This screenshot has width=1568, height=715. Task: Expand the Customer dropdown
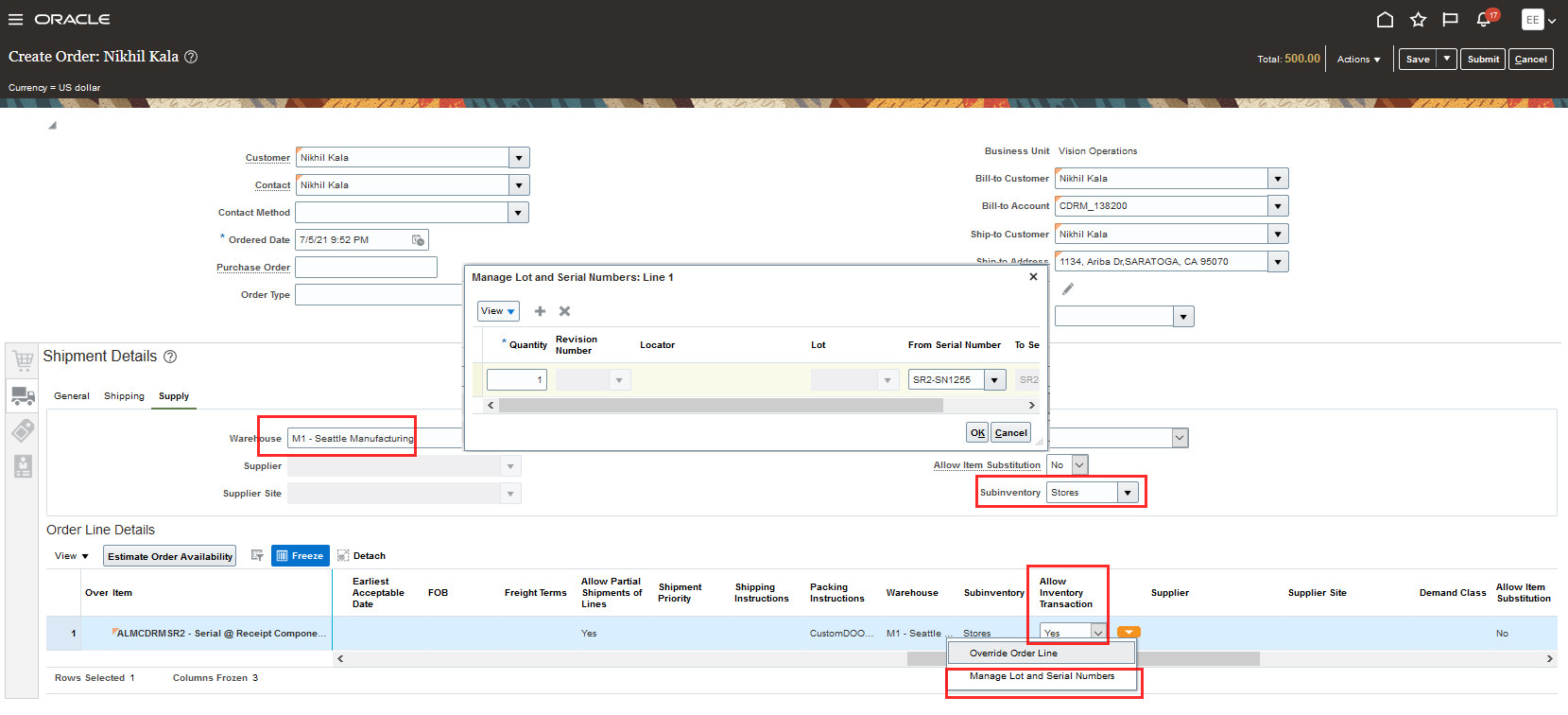click(x=519, y=158)
